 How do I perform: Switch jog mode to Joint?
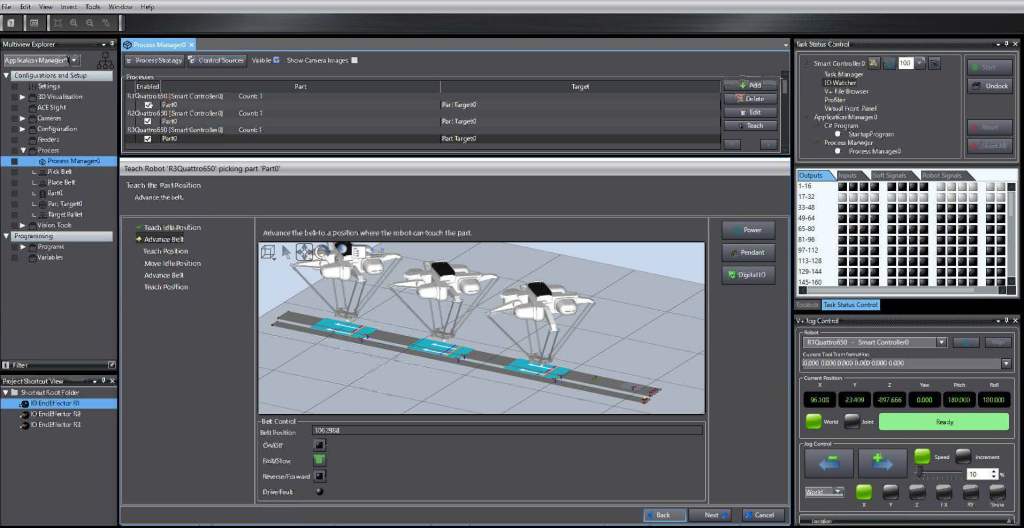point(851,421)
